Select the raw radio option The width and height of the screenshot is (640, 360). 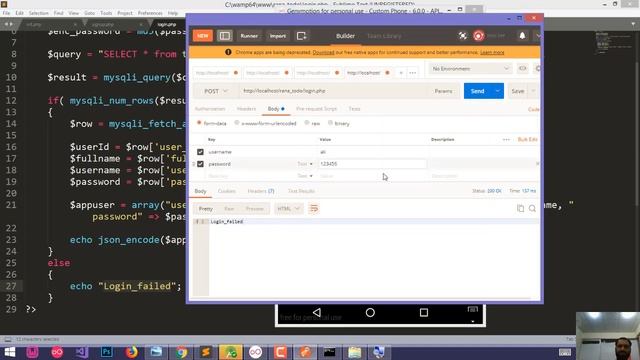(x=307, y=123)
